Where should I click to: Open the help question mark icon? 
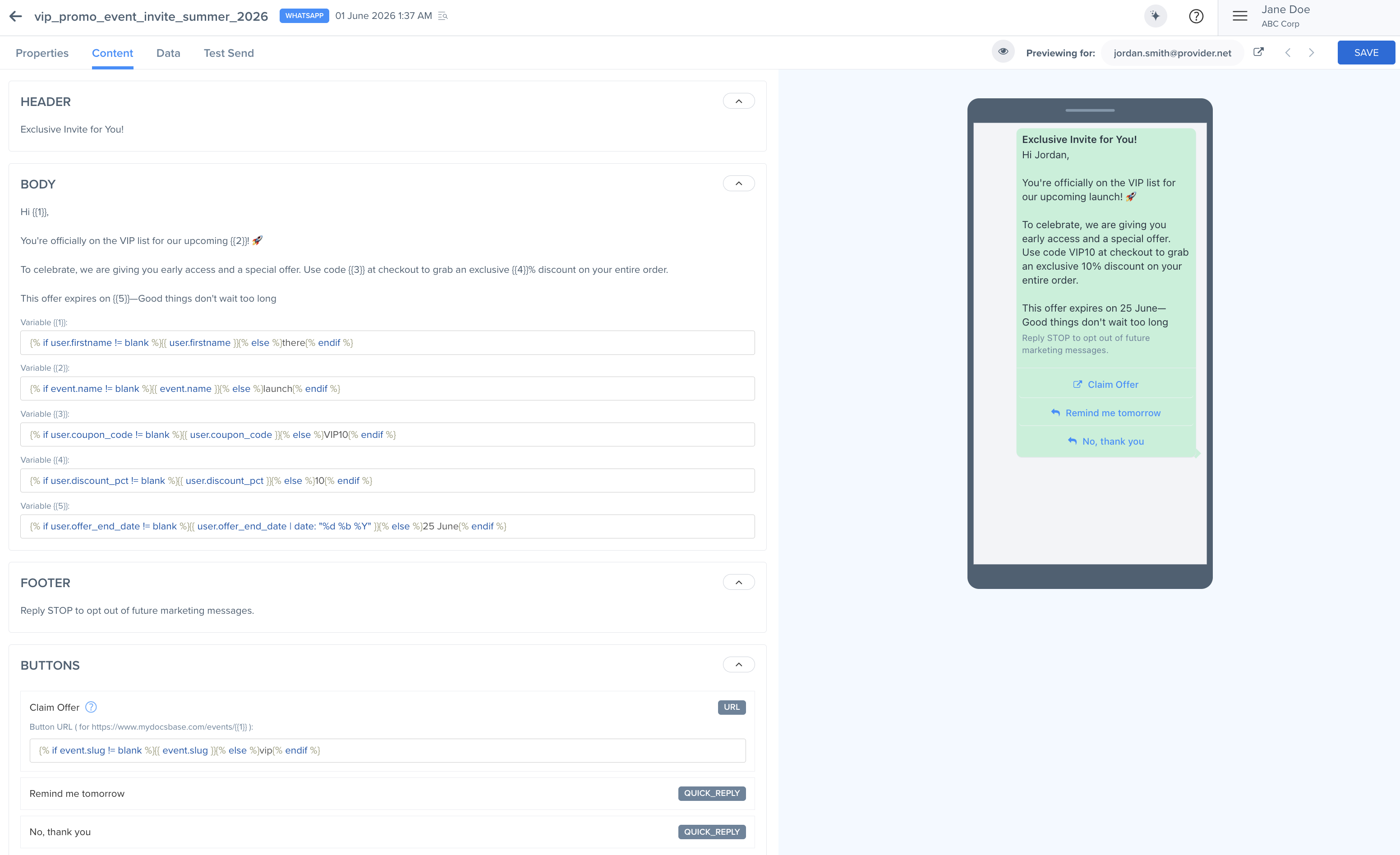pyautogui.click(x=1196, y=16)
